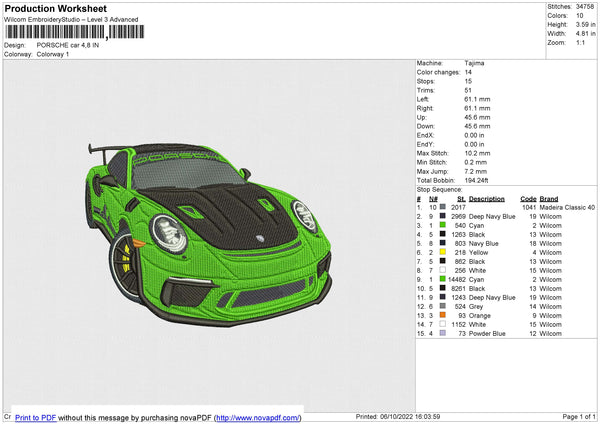
Task: Click the Yellow swatch in row 6
Action: click(x=442, y=252)
